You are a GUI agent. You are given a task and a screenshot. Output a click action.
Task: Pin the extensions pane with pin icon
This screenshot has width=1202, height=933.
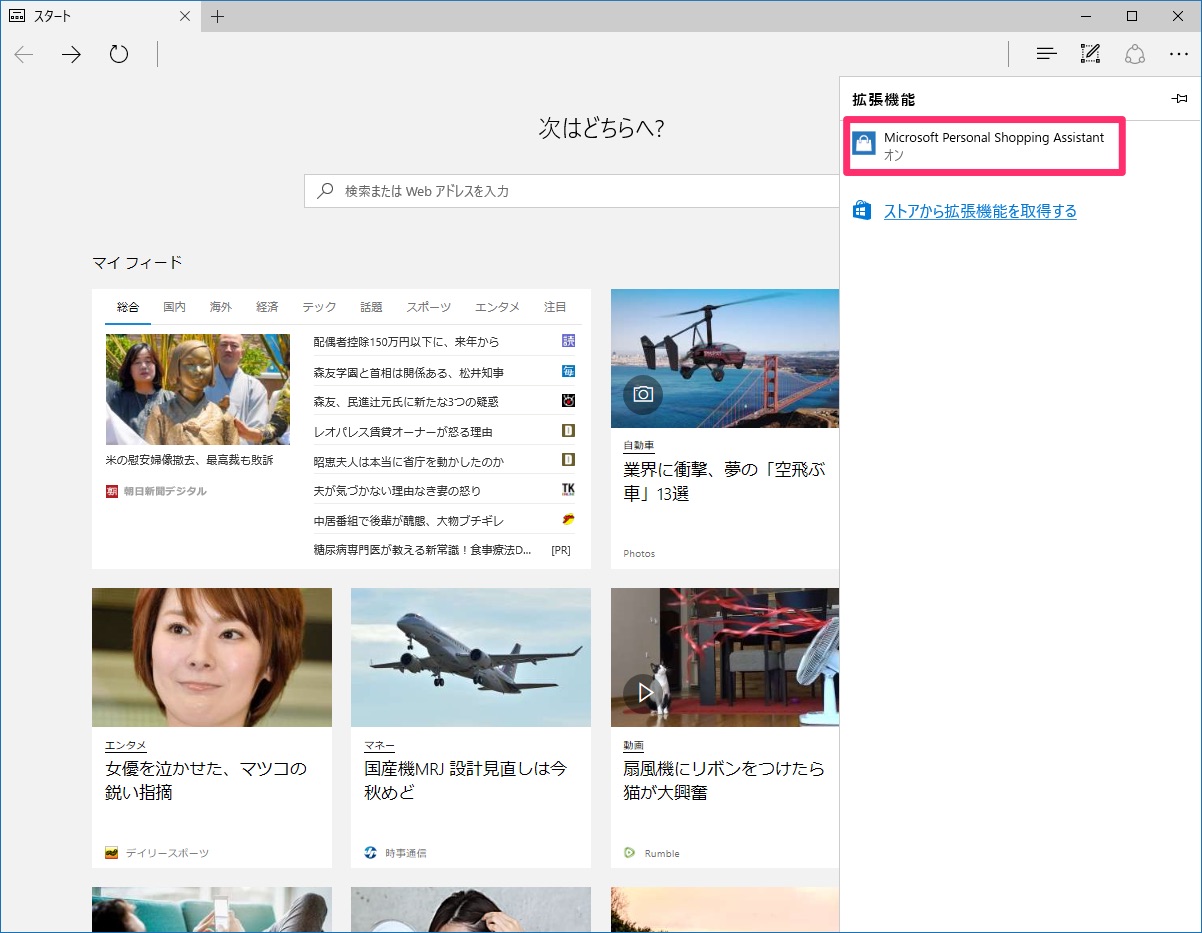[x=1179, y=99]
